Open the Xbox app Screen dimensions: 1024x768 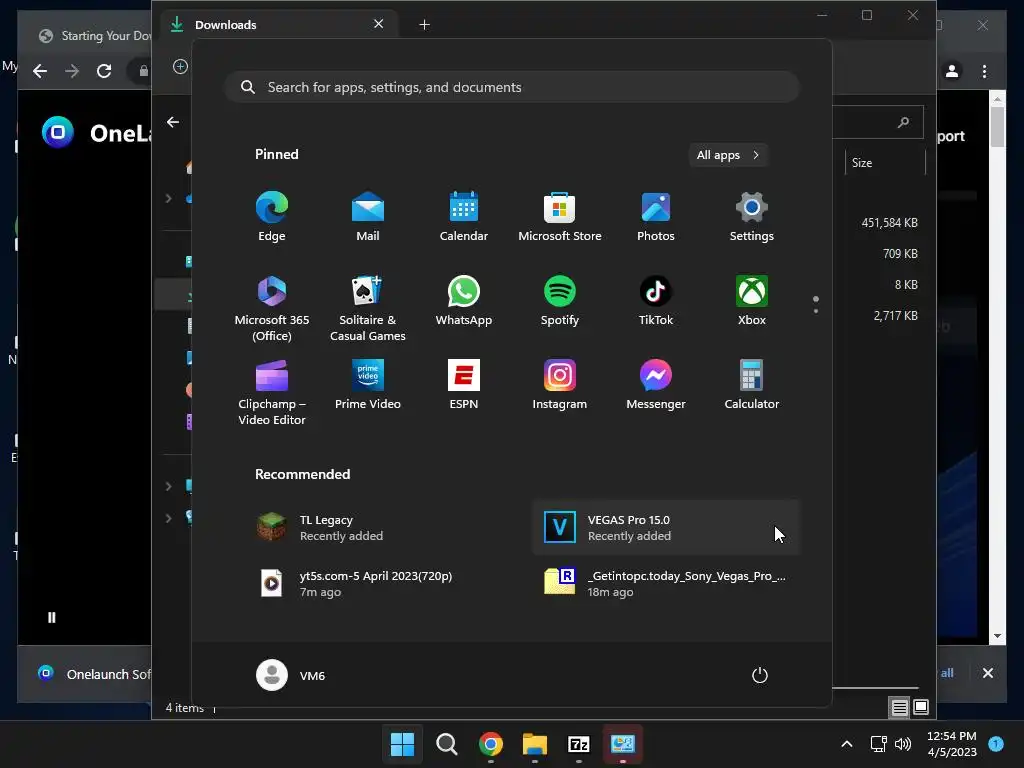pyautogui.click(x=752, y=300)
